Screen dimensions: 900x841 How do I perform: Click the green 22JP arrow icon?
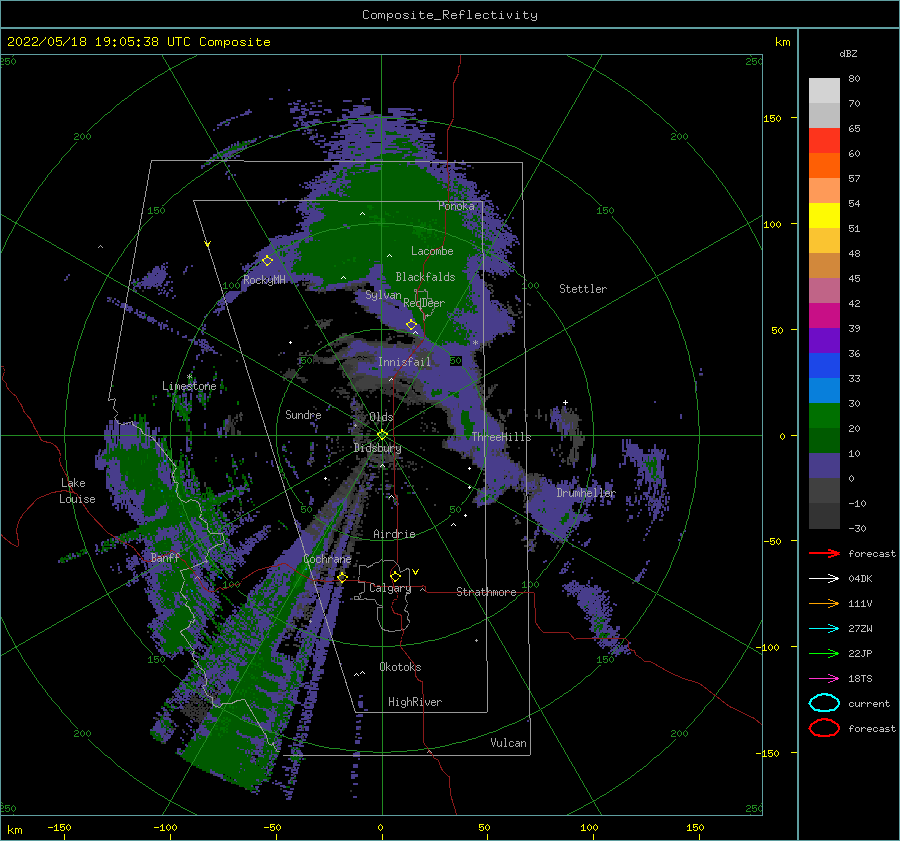coord(824,653)
